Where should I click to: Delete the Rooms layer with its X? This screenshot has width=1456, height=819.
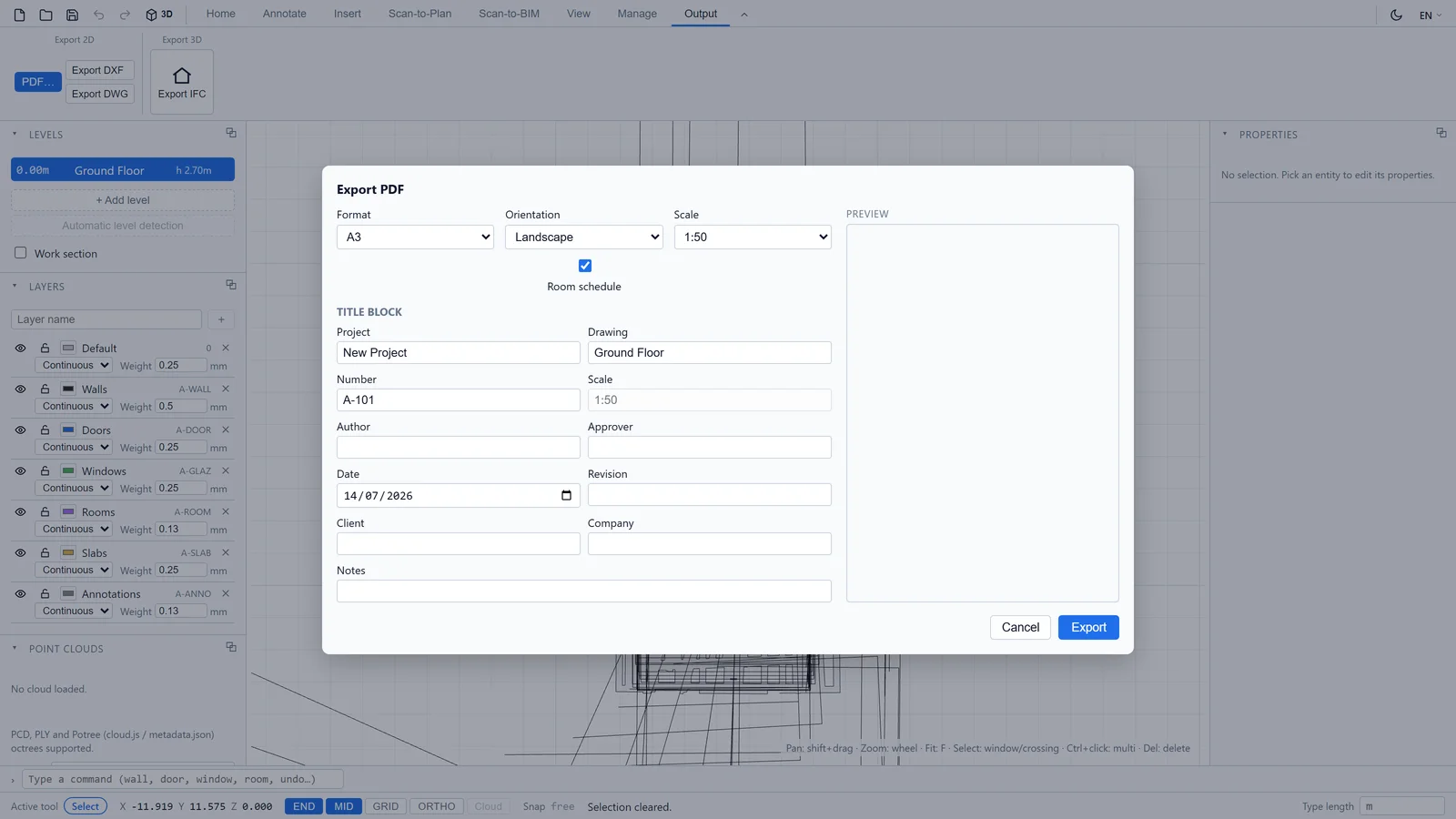click(x=226, y=511)
